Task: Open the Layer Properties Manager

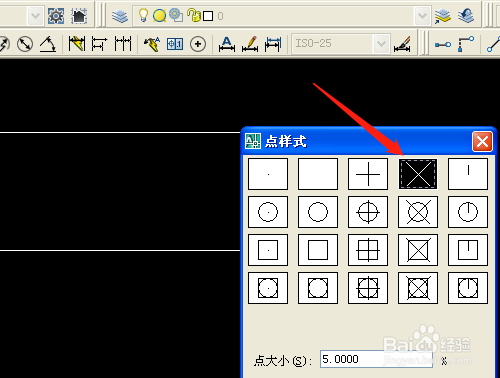Action: point(120,16)
